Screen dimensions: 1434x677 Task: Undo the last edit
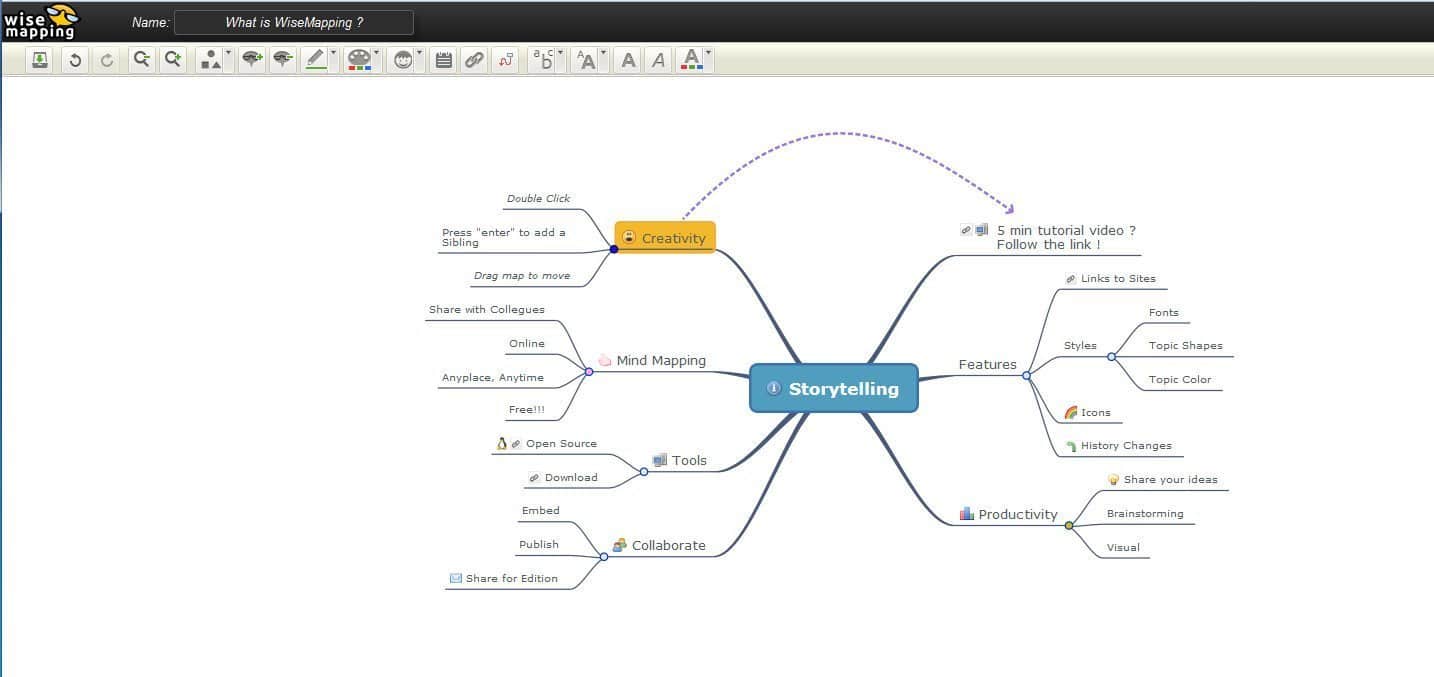pyautogui.click(x=74, y=60)
